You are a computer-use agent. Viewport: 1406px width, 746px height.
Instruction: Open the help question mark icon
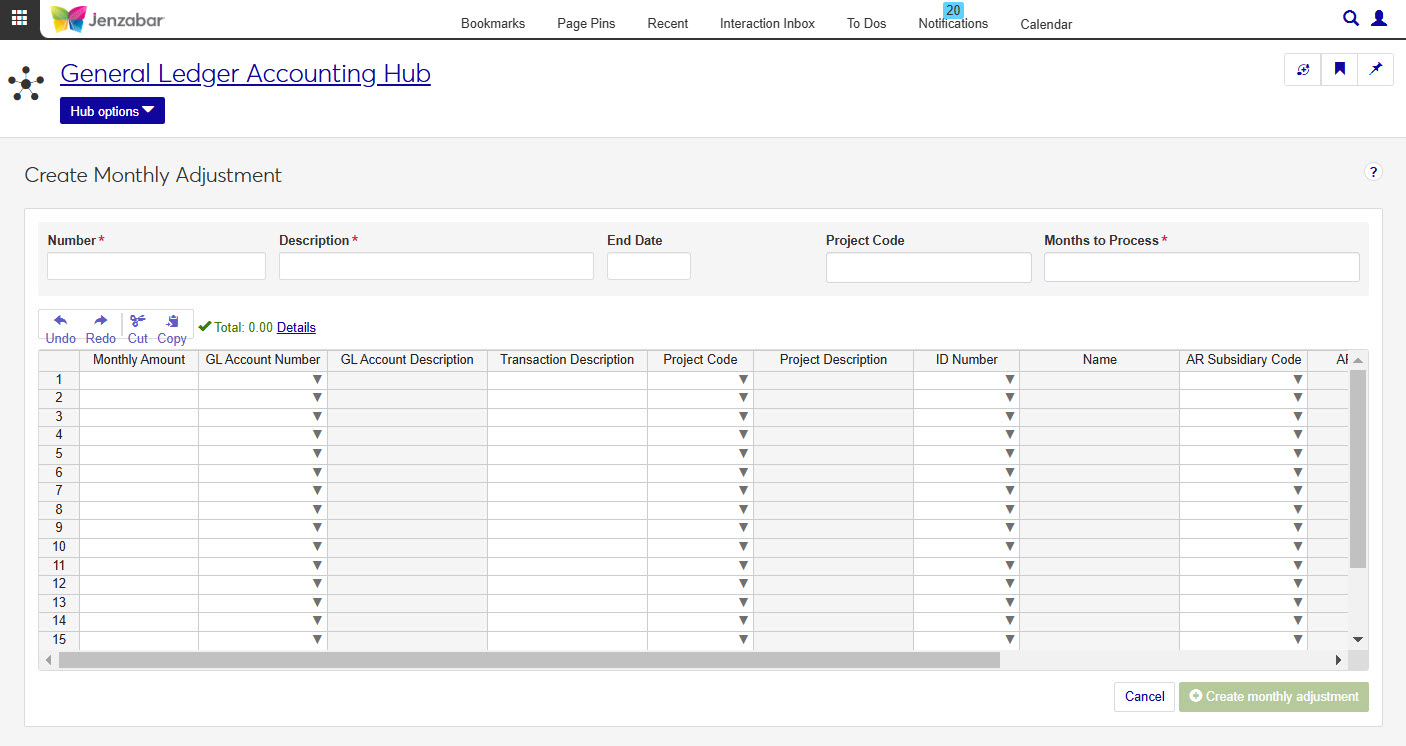[x=1373, y=172]
